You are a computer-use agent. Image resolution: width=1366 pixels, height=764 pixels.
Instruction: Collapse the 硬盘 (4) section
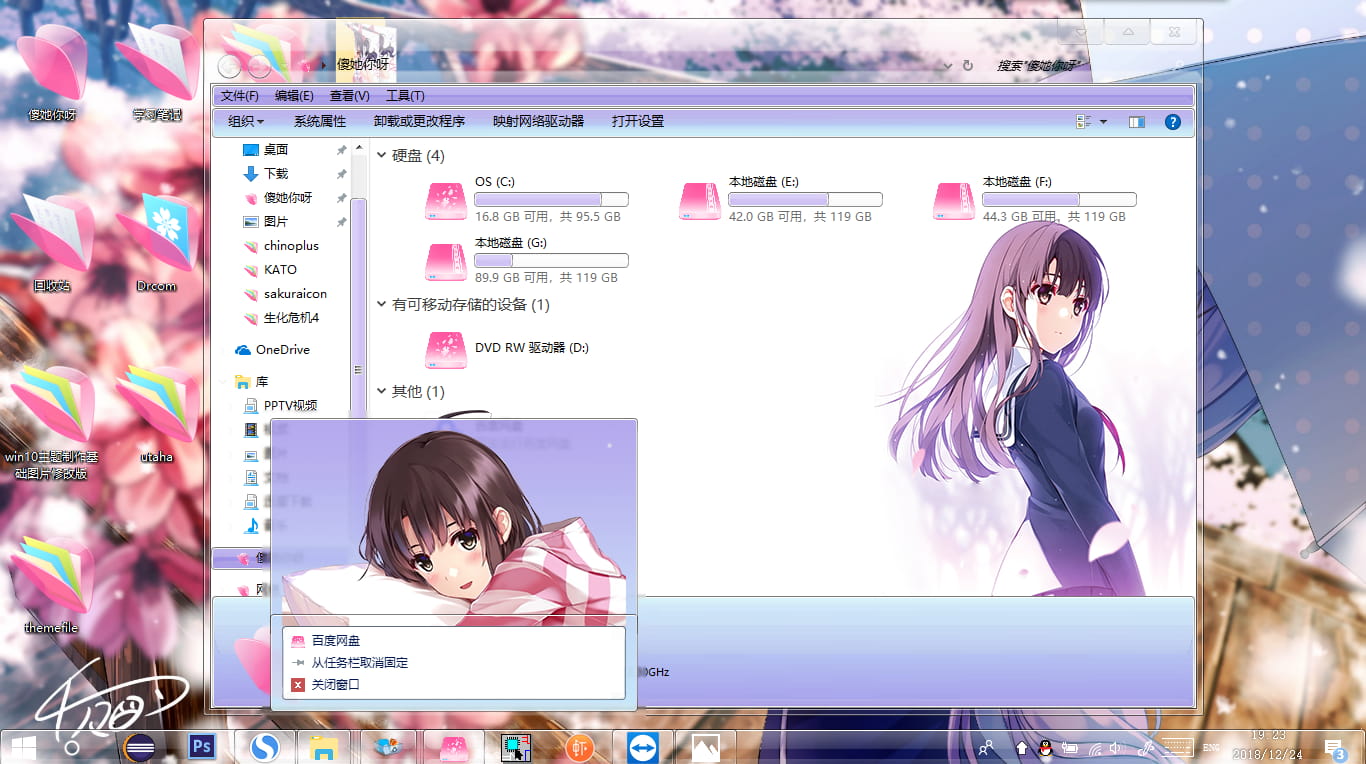point(381,155)
